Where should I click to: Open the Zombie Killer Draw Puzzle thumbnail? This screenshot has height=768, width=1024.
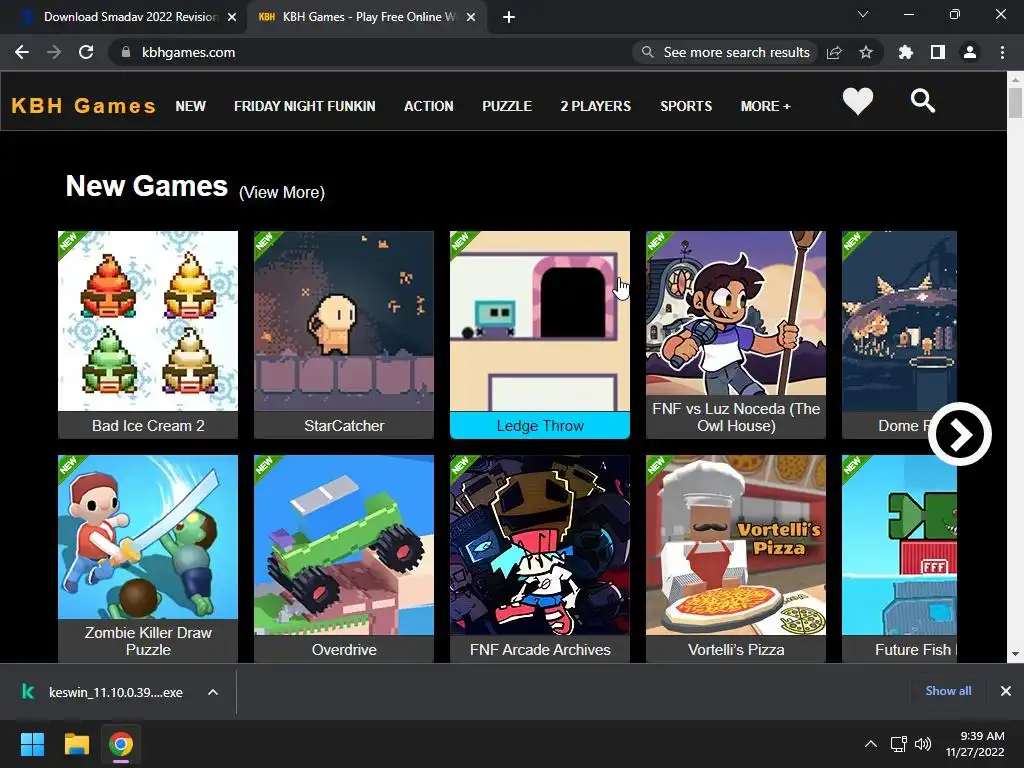point(148,537)
